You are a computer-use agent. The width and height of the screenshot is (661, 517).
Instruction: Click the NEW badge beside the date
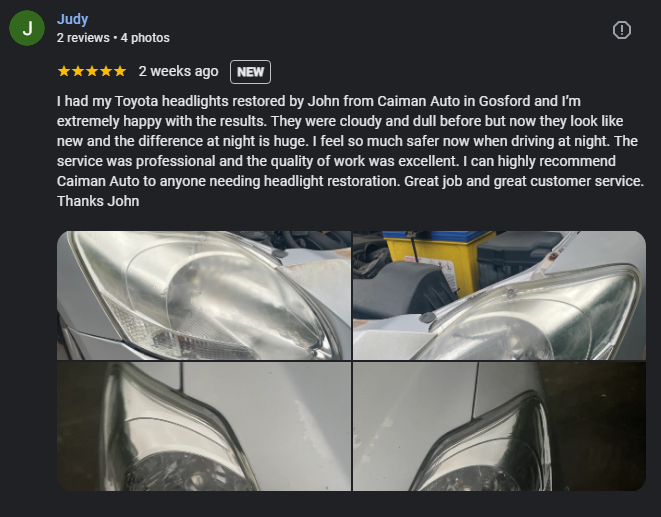tap(250, 72)
